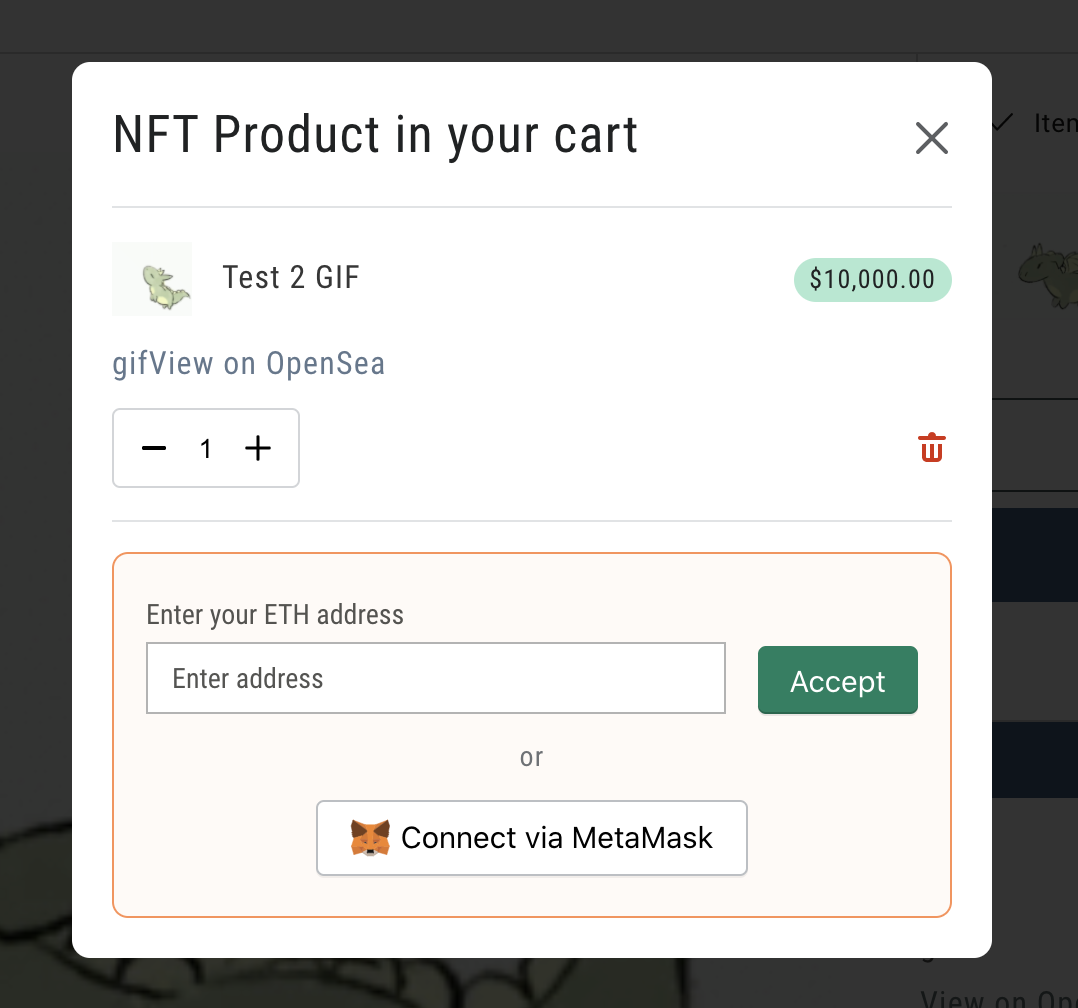1078x1008 pixels.
Task: Focus the Enter address input field
Action: pos(436,678)
